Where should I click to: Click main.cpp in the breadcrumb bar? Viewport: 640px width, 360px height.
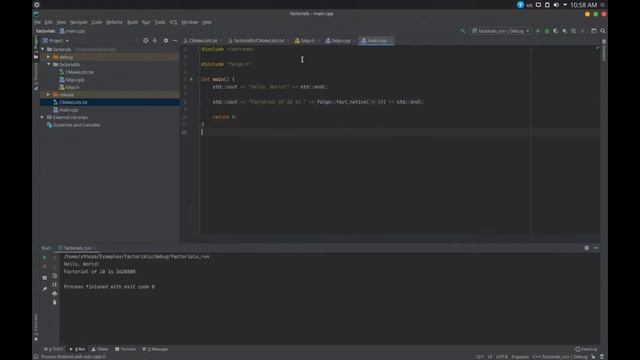click(72, 31)
